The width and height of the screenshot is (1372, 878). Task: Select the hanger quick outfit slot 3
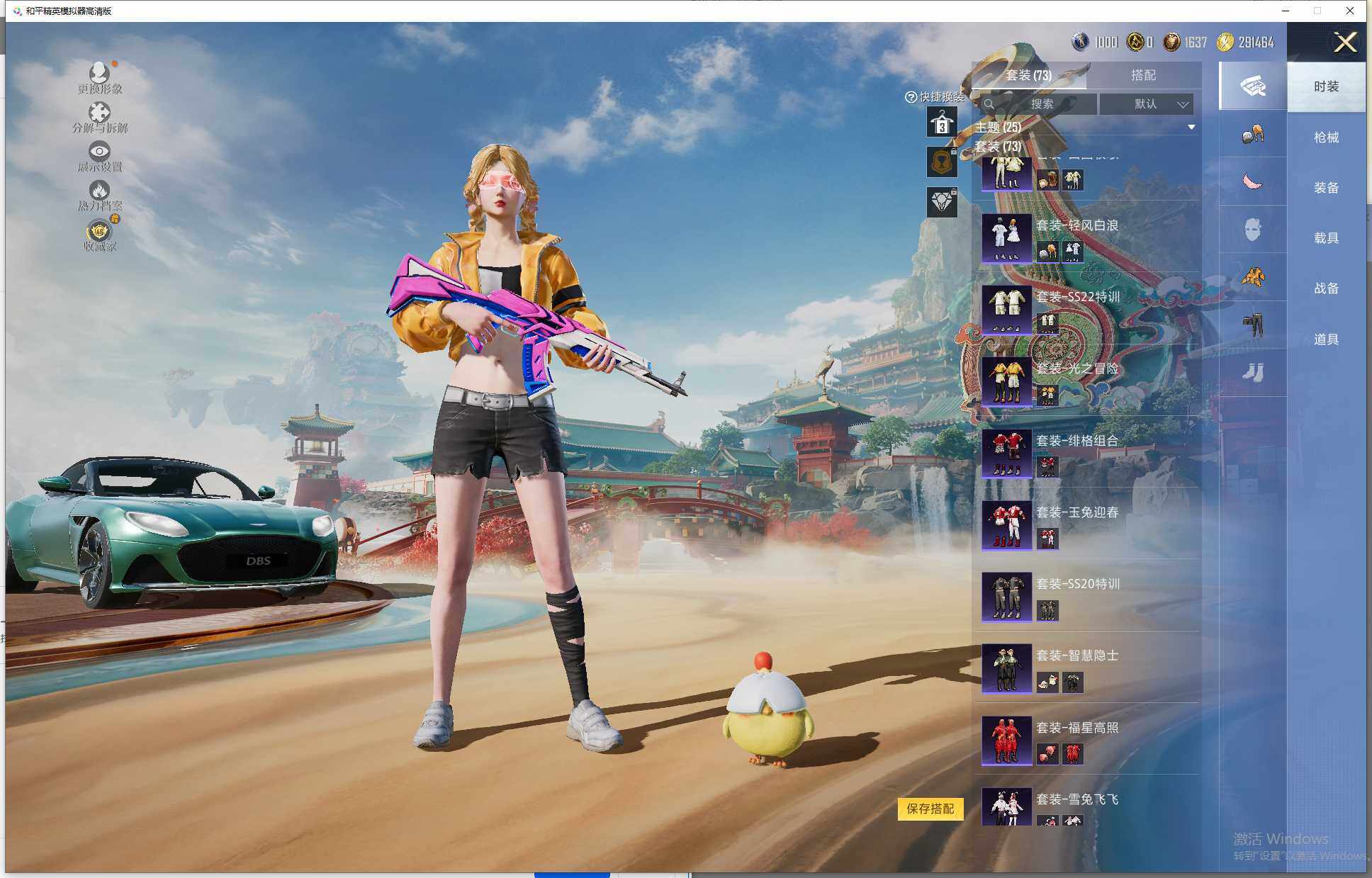[x=942, y=123]
